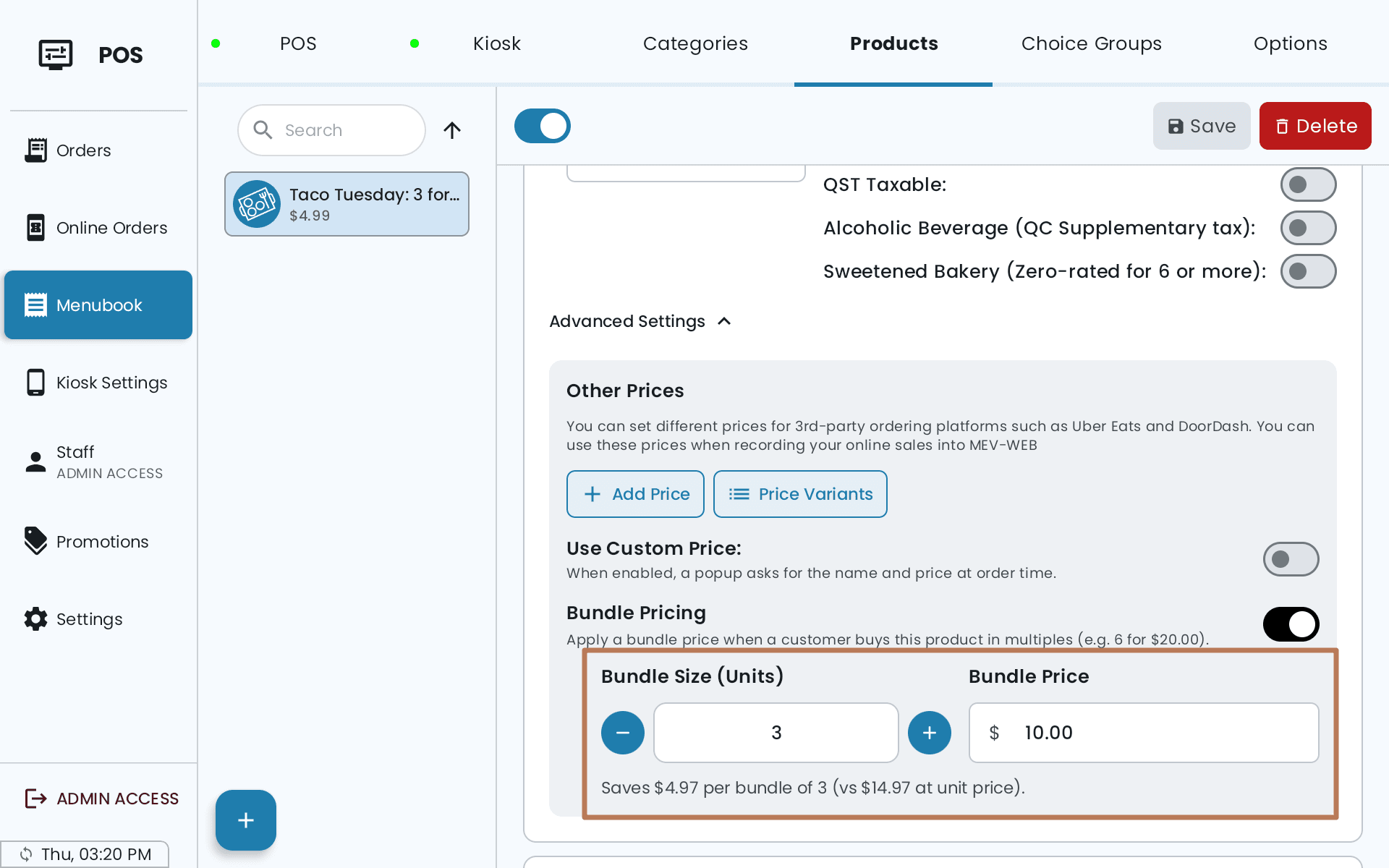Toggle the product enabled switch

543,126
